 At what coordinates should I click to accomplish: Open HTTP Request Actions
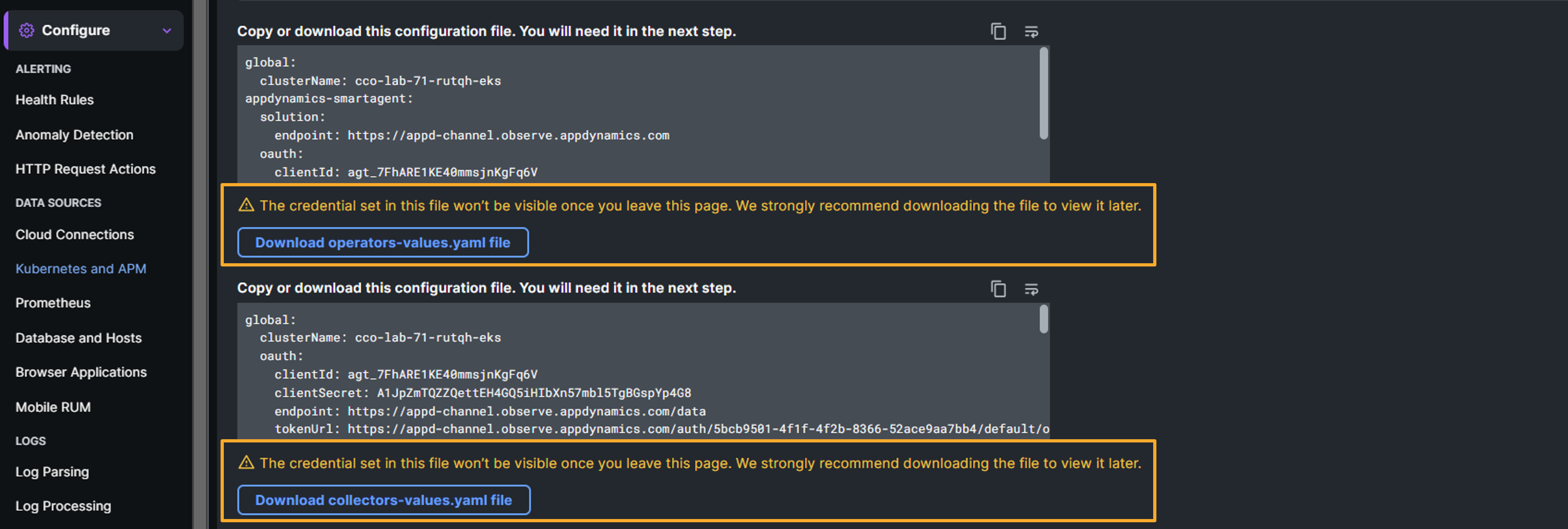[x=85, y=168]
